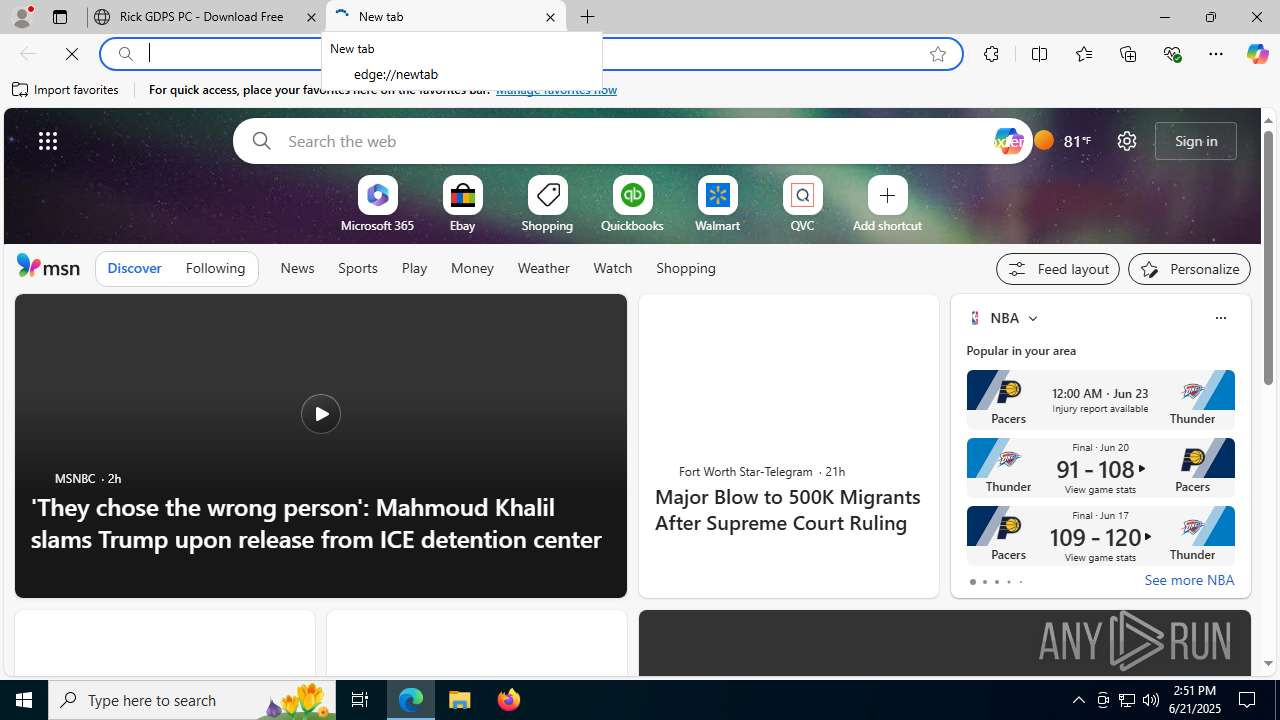Viewport: 1280px width, 720px height.
Task: Open the Feed layout options
Action: click(1058, 269)
